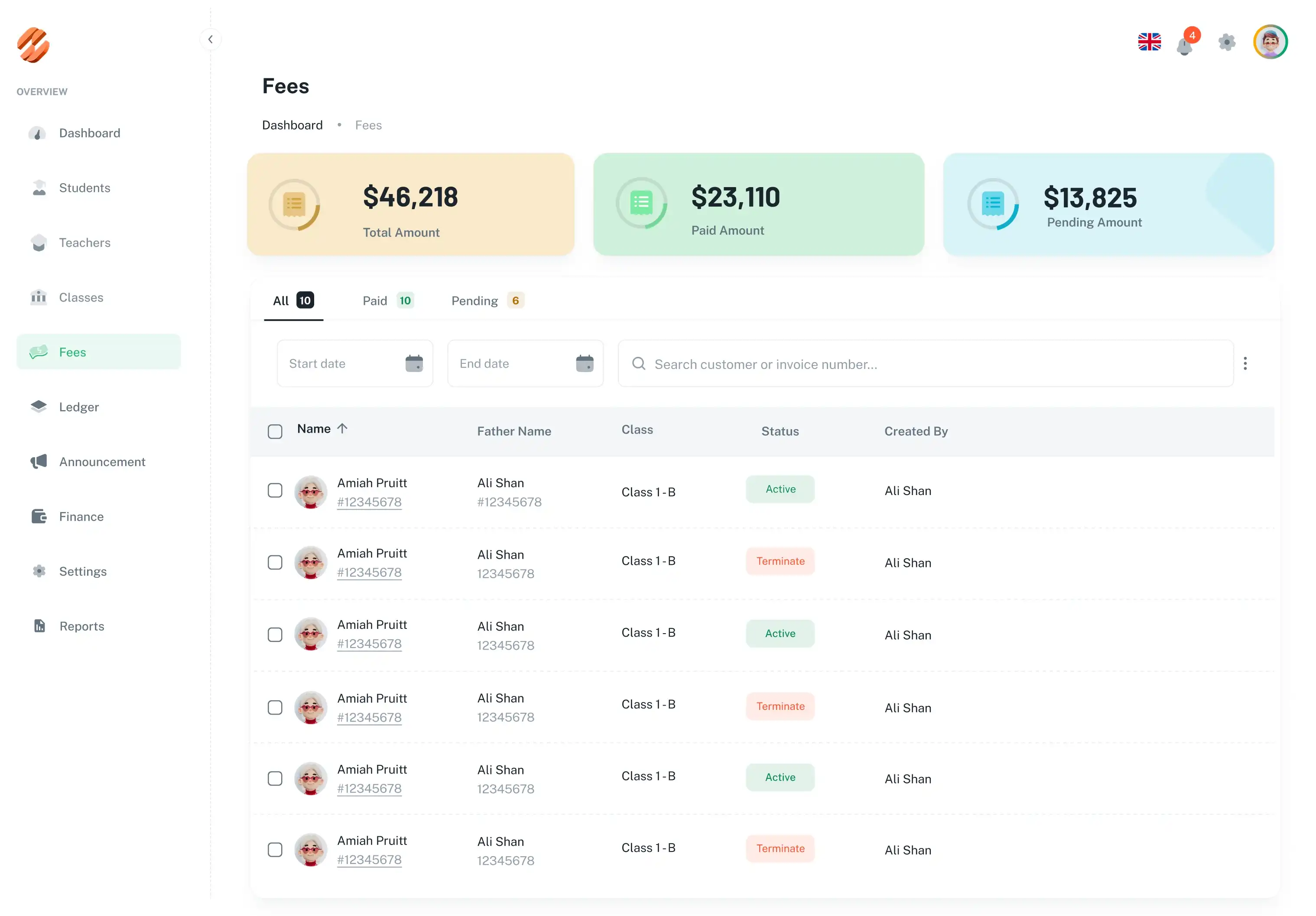Open first row's #12345678 invoice link
This screenshot has height=916, width=1316.
369,502
